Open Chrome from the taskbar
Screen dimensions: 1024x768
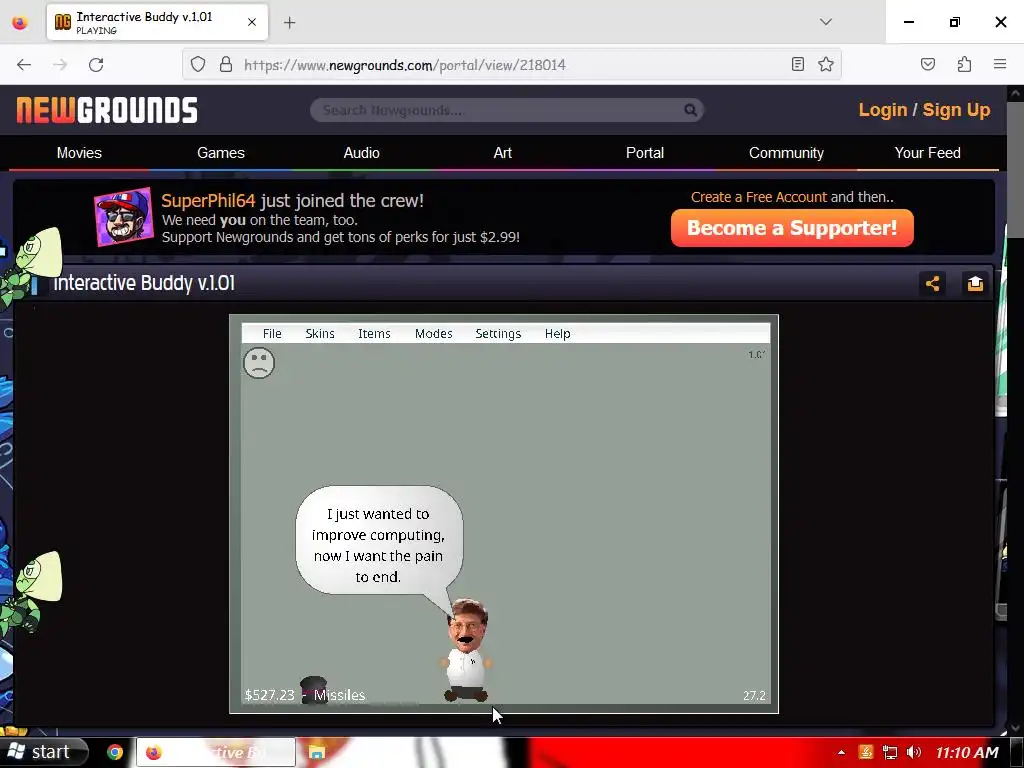point(115,752)
